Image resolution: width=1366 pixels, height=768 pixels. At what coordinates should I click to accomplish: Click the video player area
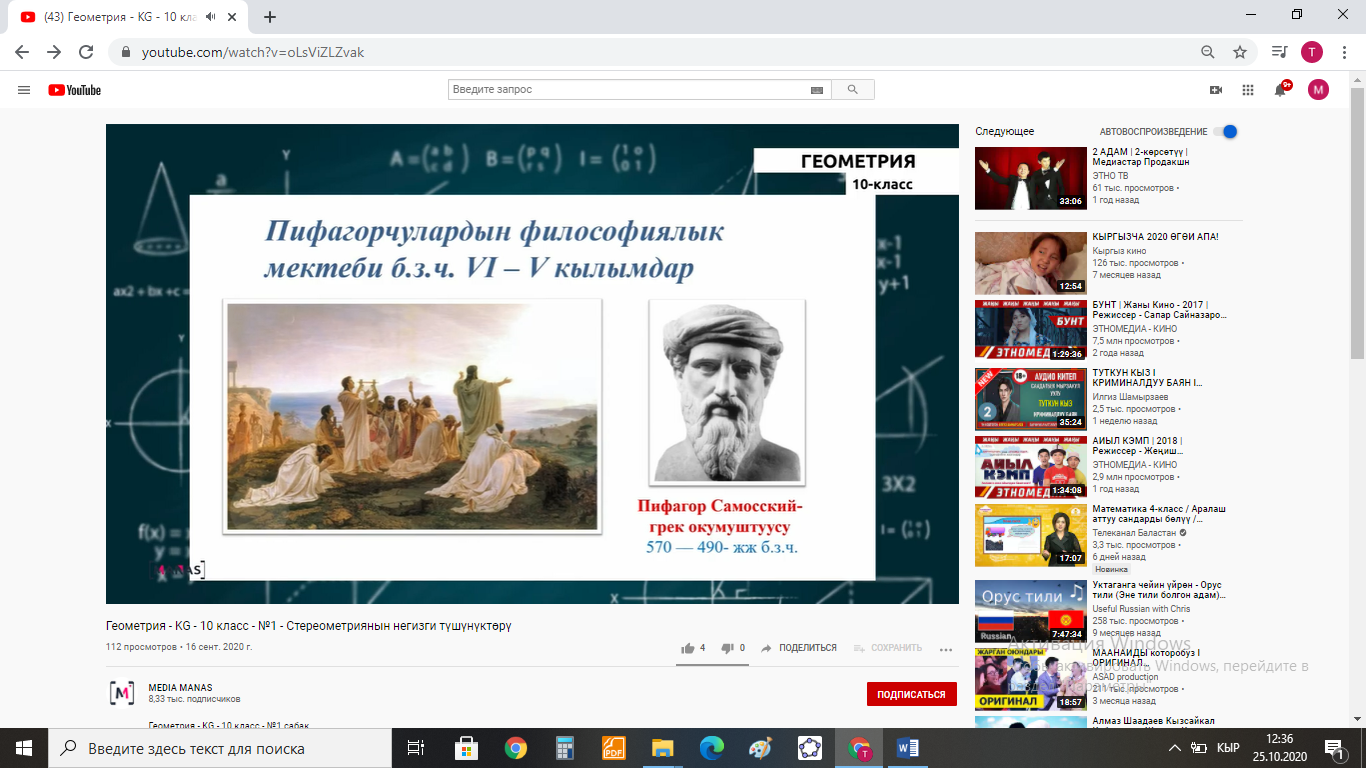532,364
